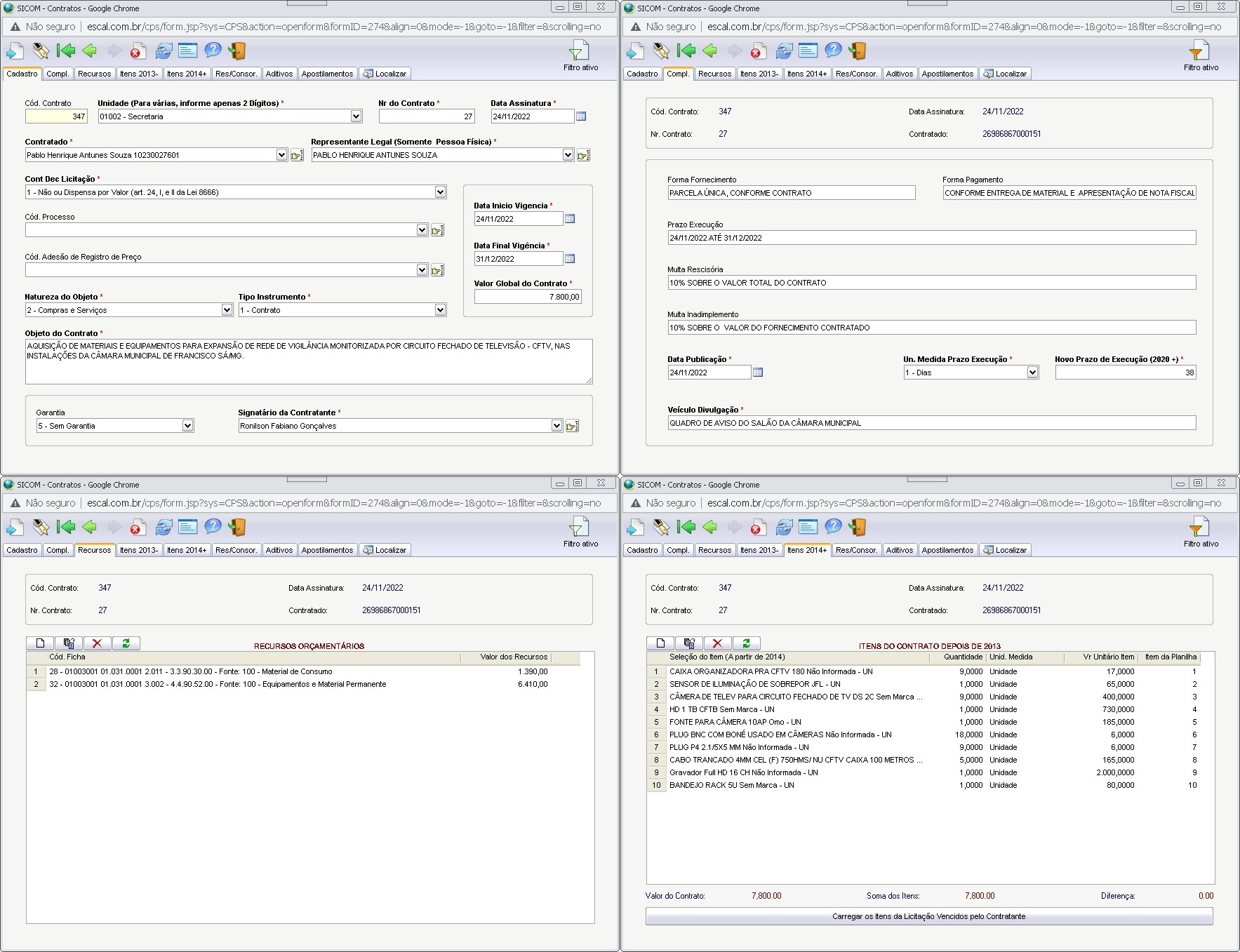
Task: Click the lookup icon next to Signatário da Contratante
Action: [x=572, y=426]
